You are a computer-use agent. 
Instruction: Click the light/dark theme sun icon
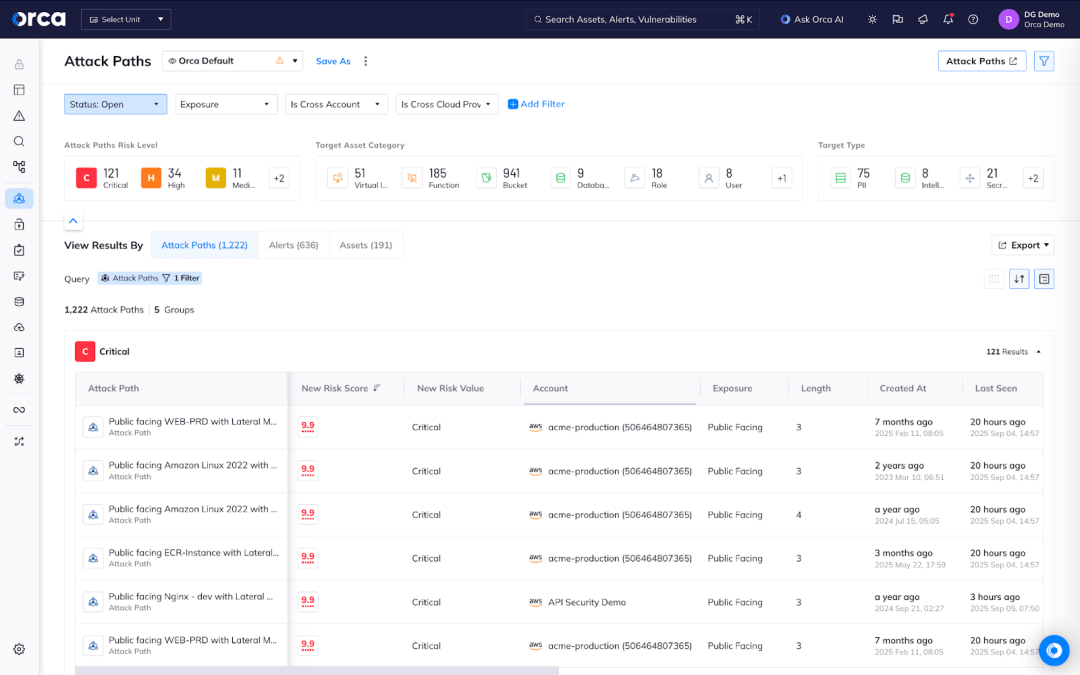pos(872,19)
